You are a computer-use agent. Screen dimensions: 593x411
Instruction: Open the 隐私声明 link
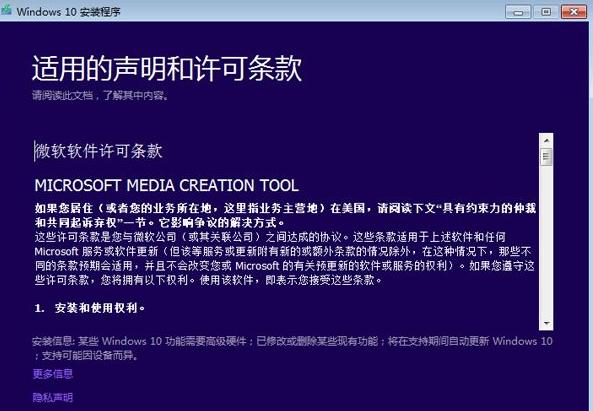click(53, 397)
